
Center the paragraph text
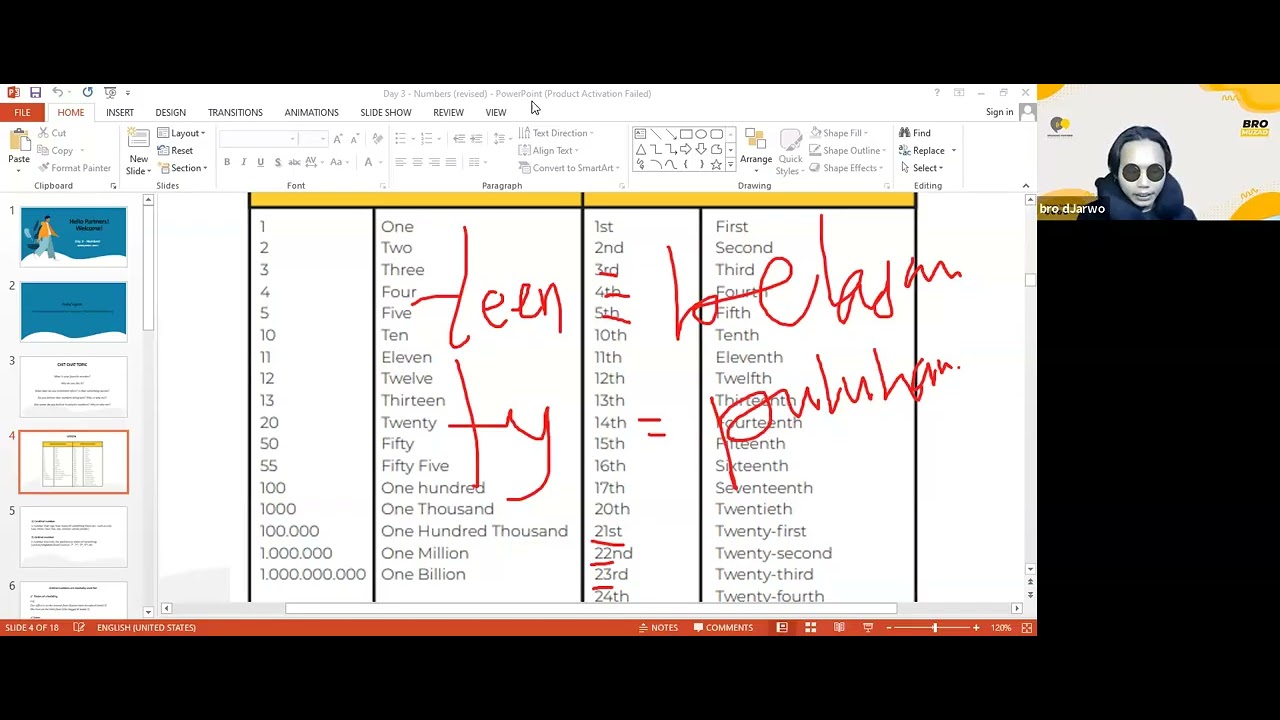click(417, 162)
